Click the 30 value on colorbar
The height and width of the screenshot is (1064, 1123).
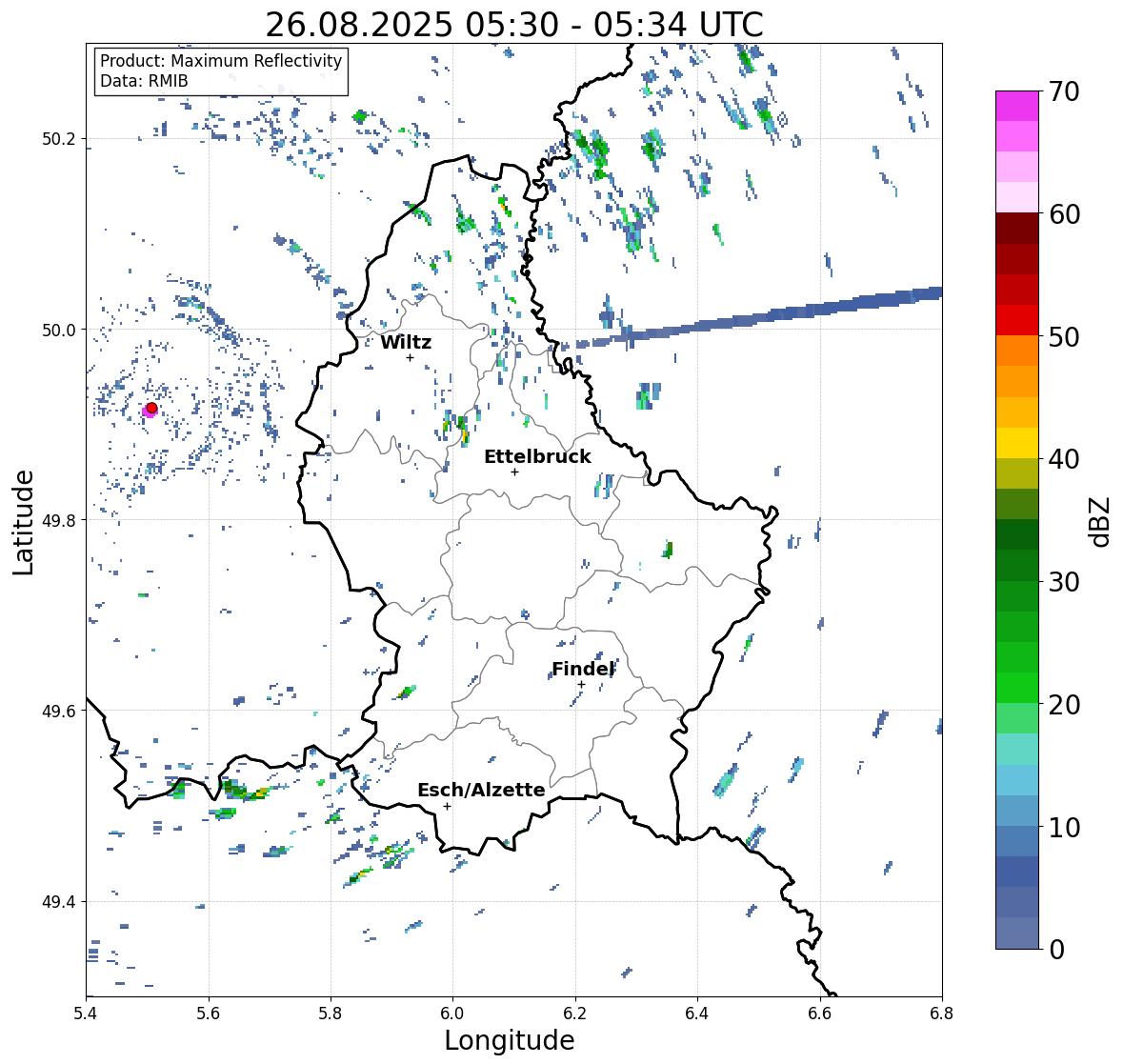tap(1064, 581)
